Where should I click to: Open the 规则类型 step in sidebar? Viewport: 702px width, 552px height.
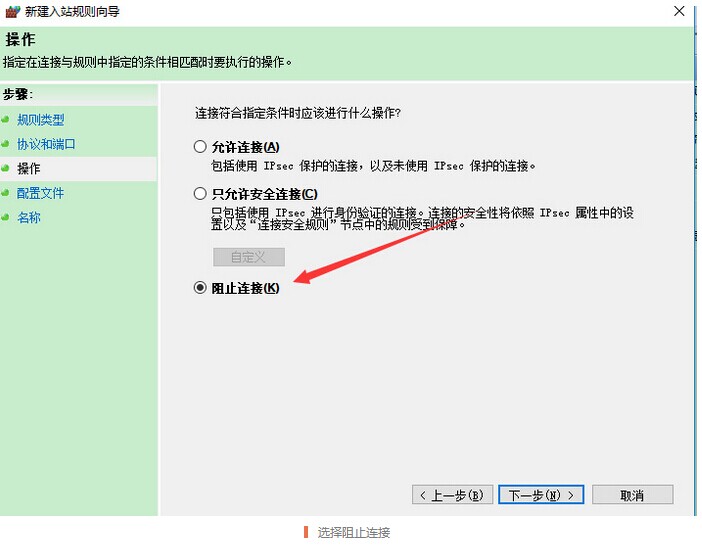pos(41,120)
